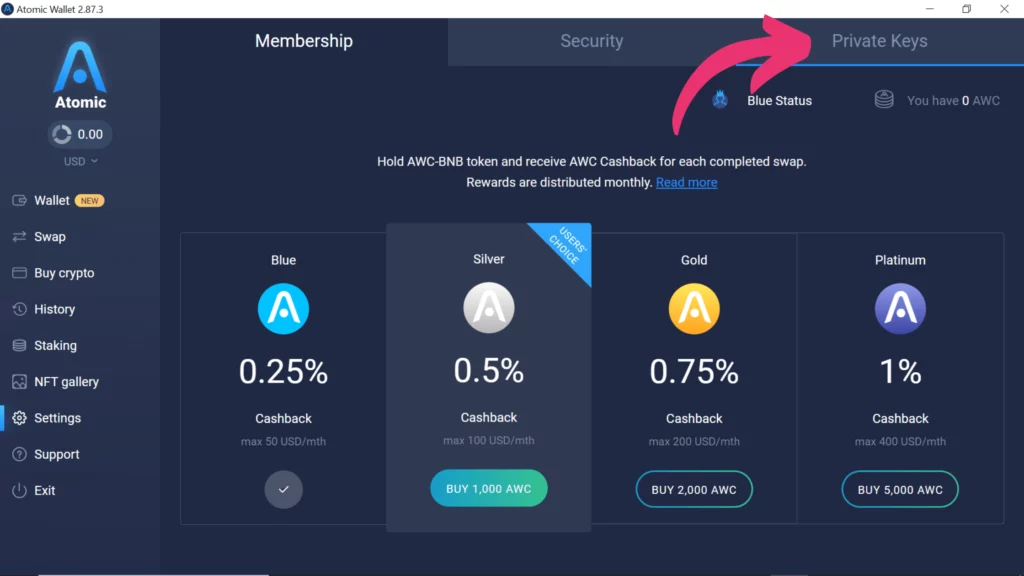
Task: Click the Wallet icon in the sidebar
Action: coord(19,200)
